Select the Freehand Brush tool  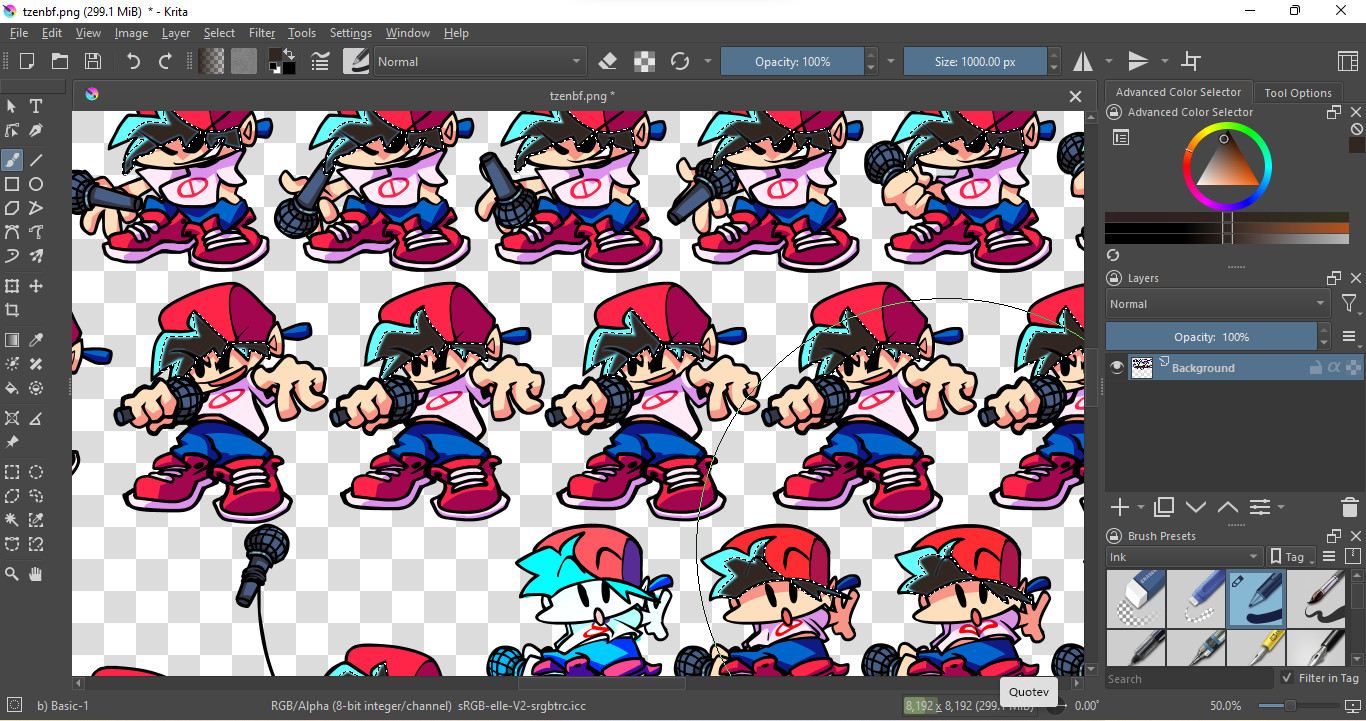(x=12, y=160)
